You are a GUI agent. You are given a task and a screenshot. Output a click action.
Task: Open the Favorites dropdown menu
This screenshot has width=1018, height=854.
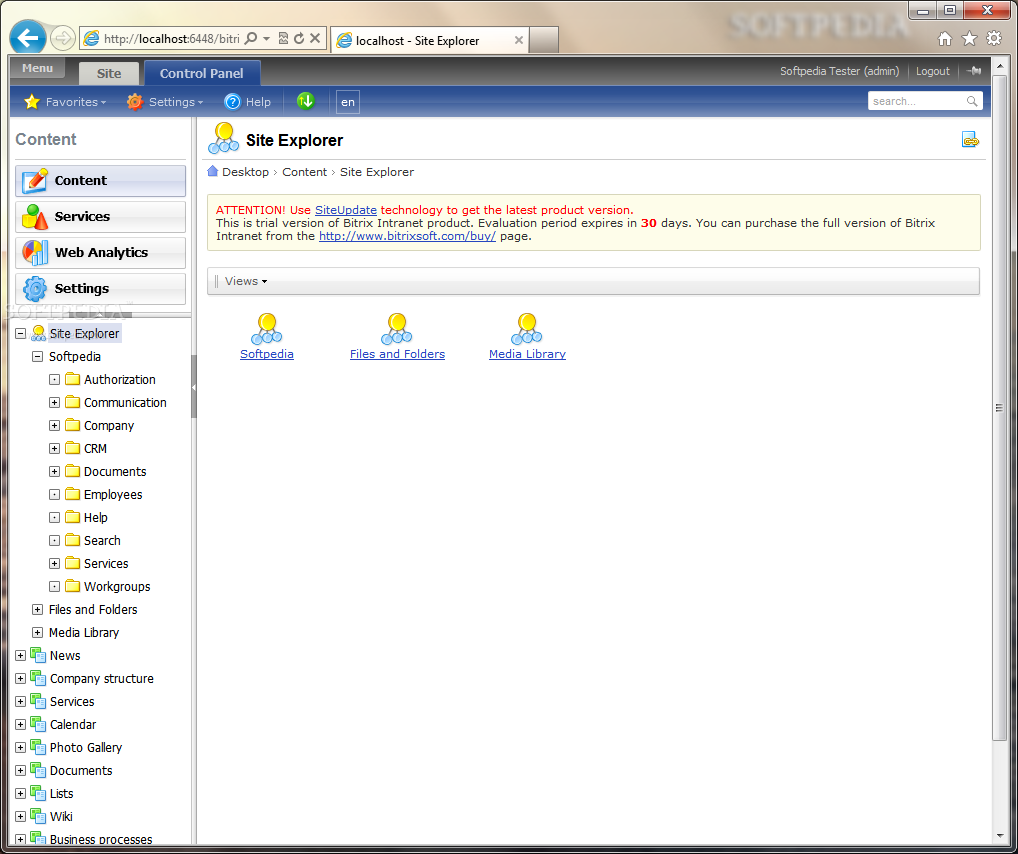(x=75, y=101)
